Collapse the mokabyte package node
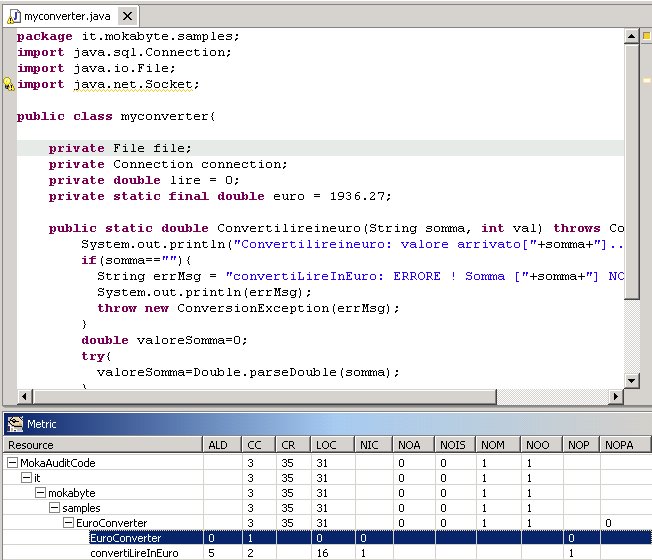The width and height of the screenshot is (652, 560). pyautogui.click(x=40, y=493)
